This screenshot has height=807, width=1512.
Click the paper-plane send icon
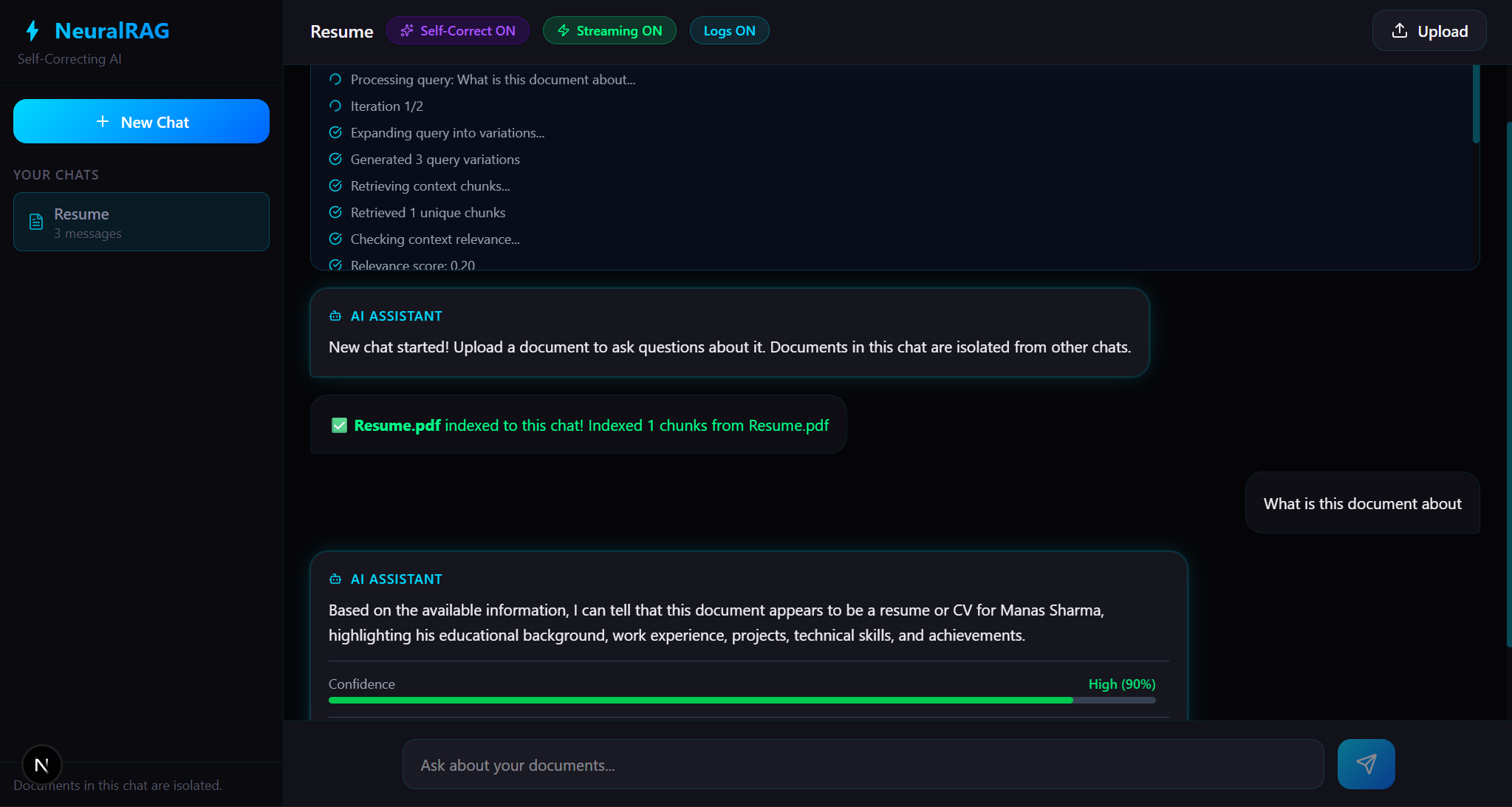coord(1365,763)
